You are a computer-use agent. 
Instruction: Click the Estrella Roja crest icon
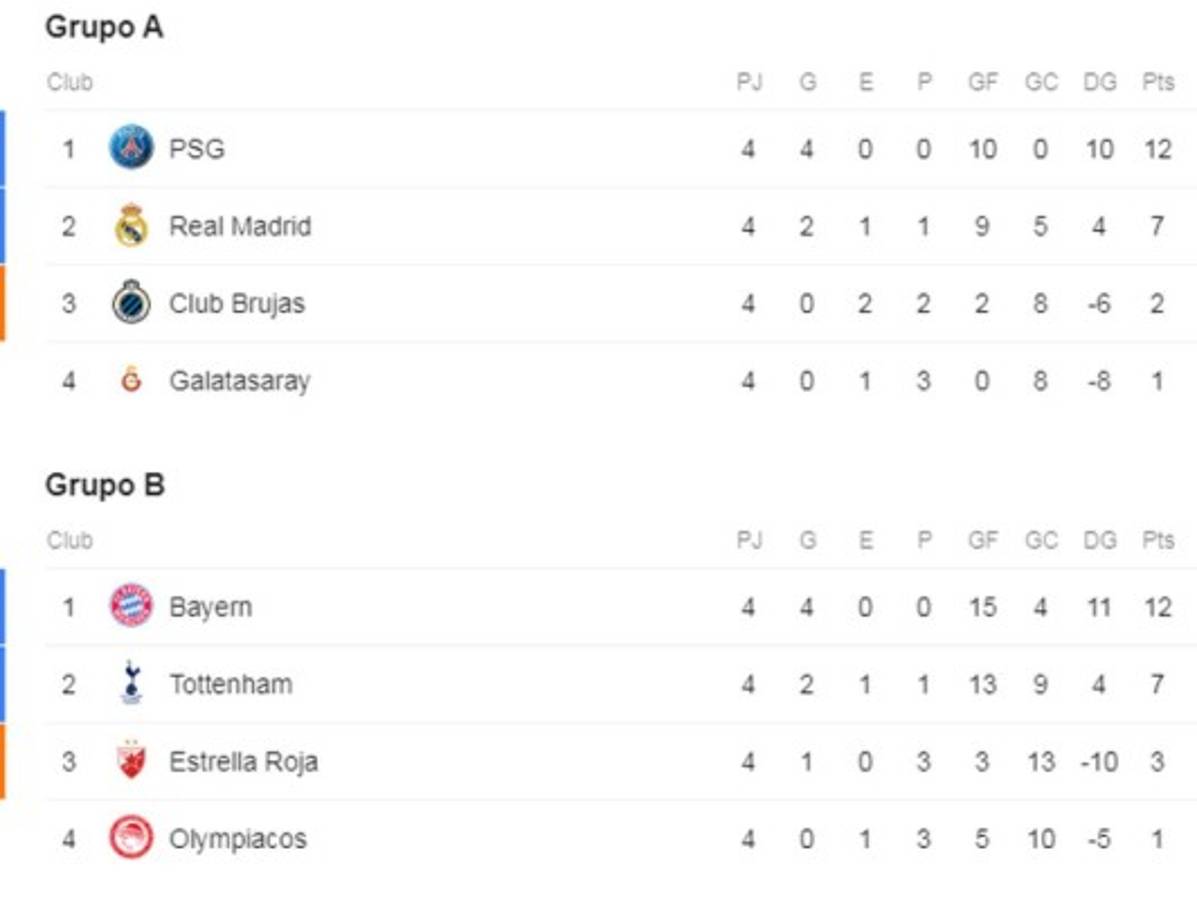tap(131, 761)
